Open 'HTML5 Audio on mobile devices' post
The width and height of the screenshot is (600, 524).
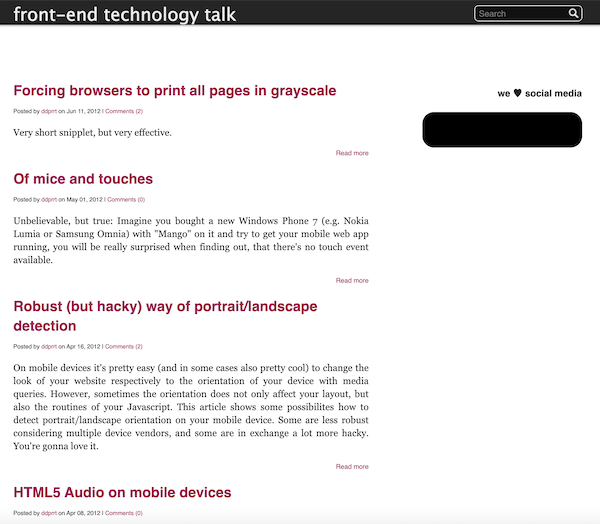tap(122, 493)
